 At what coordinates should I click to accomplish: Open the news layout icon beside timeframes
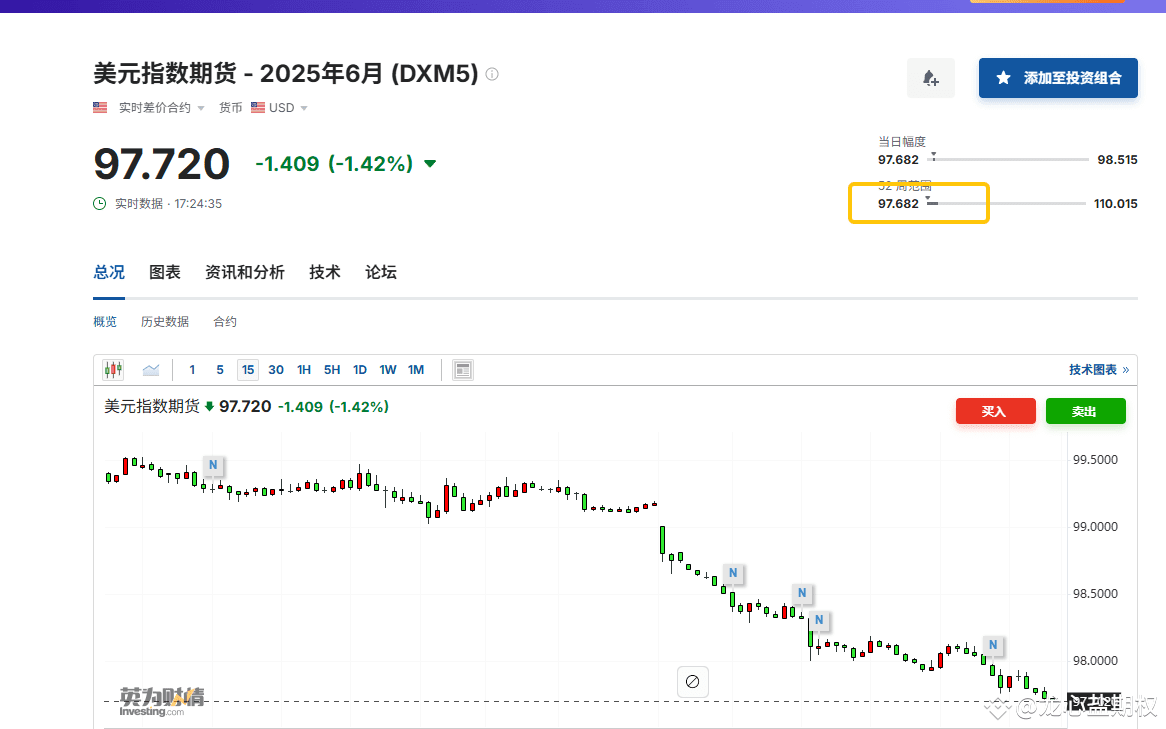point(462,369)
